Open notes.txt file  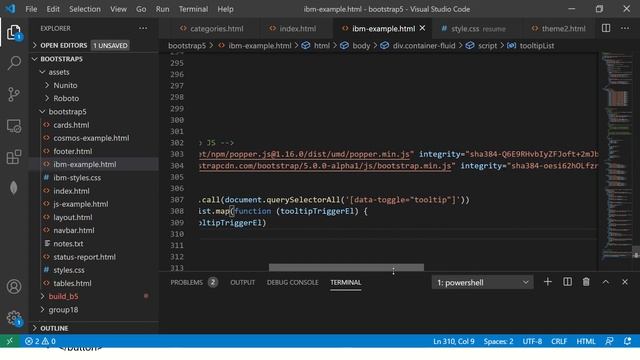(x=68, y=244)
